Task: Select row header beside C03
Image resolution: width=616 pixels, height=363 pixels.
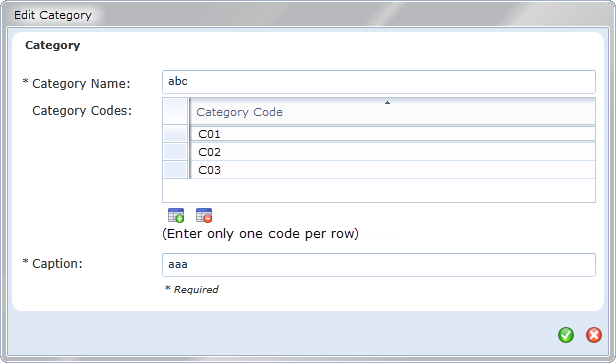Action: tap(175, 170)
